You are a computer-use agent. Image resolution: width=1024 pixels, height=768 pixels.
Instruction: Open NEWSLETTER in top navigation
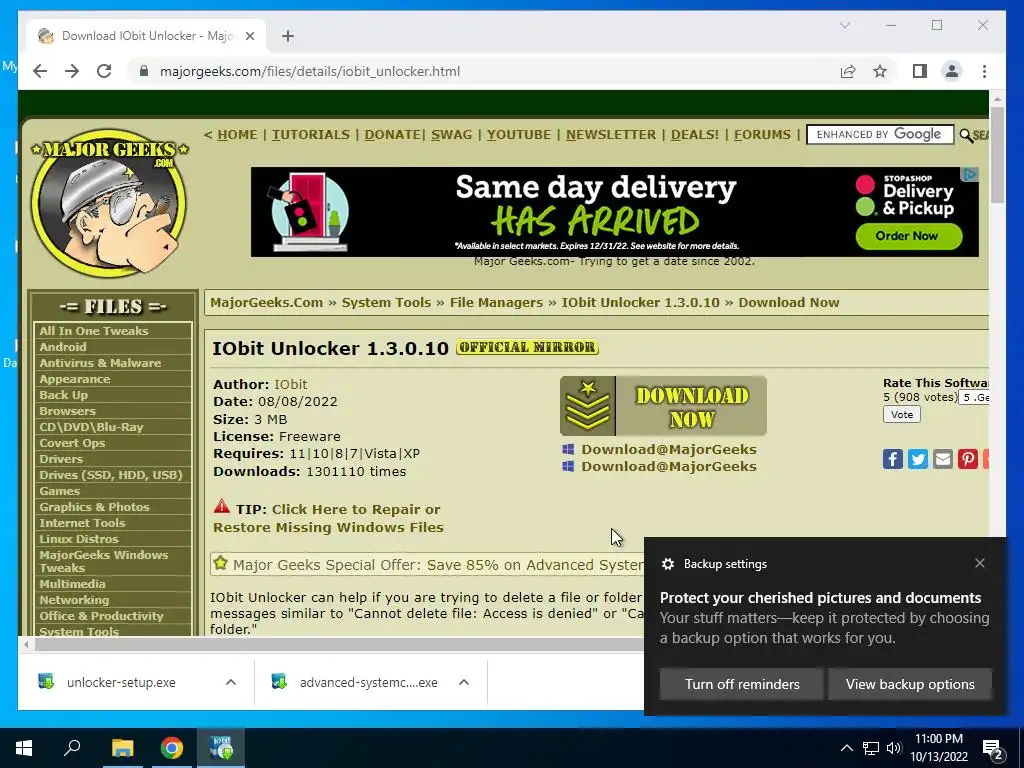[x=611, y=135]
